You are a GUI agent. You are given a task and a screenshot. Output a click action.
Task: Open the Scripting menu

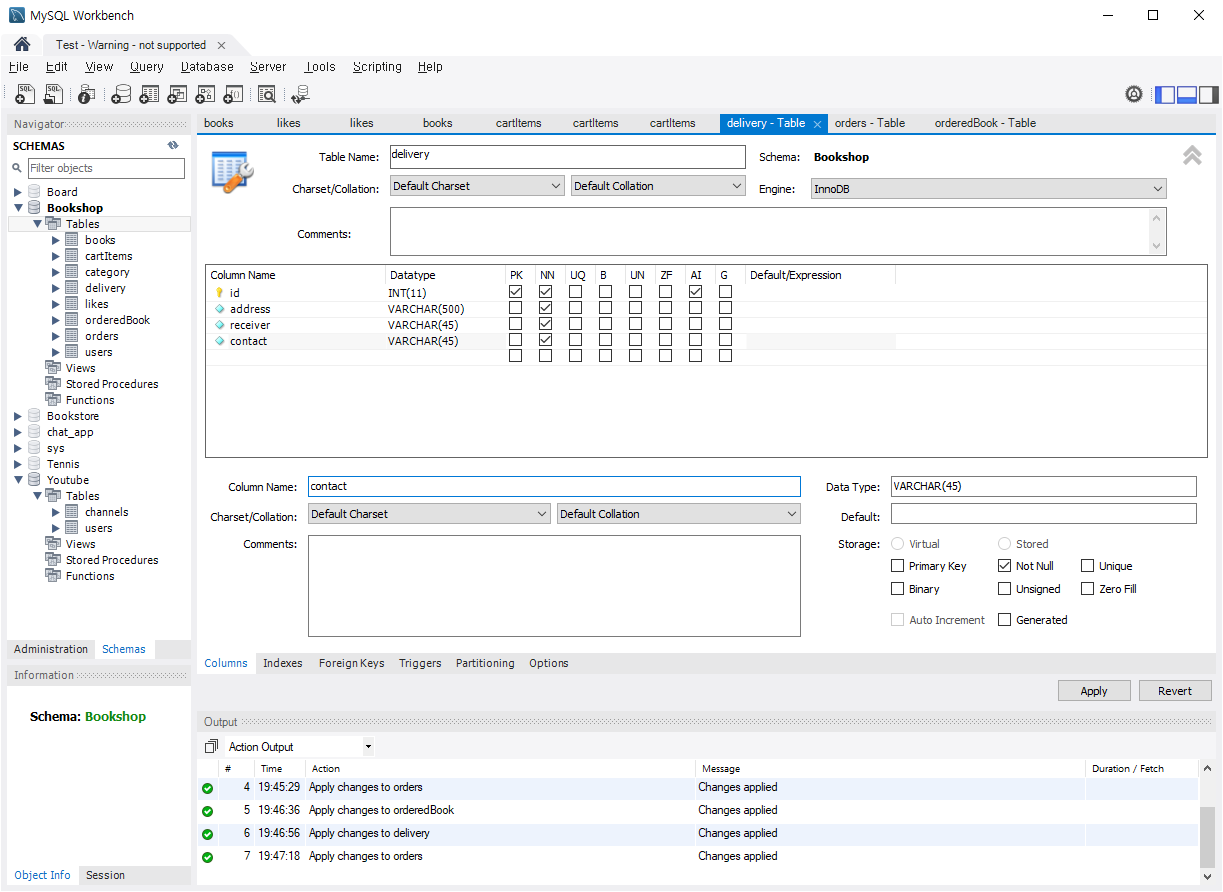[377, 67]
